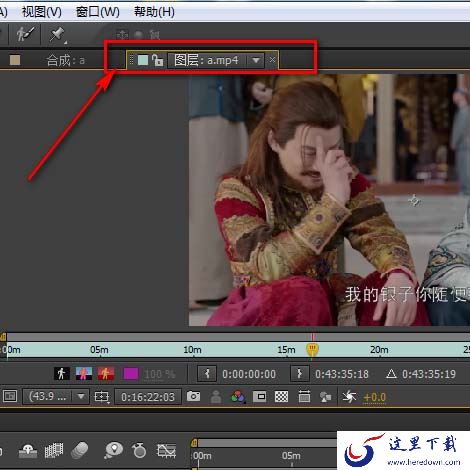This screenshot has width=470, height=470.
Task: Select the Puppet Pin tool
Action: point(57,34)
